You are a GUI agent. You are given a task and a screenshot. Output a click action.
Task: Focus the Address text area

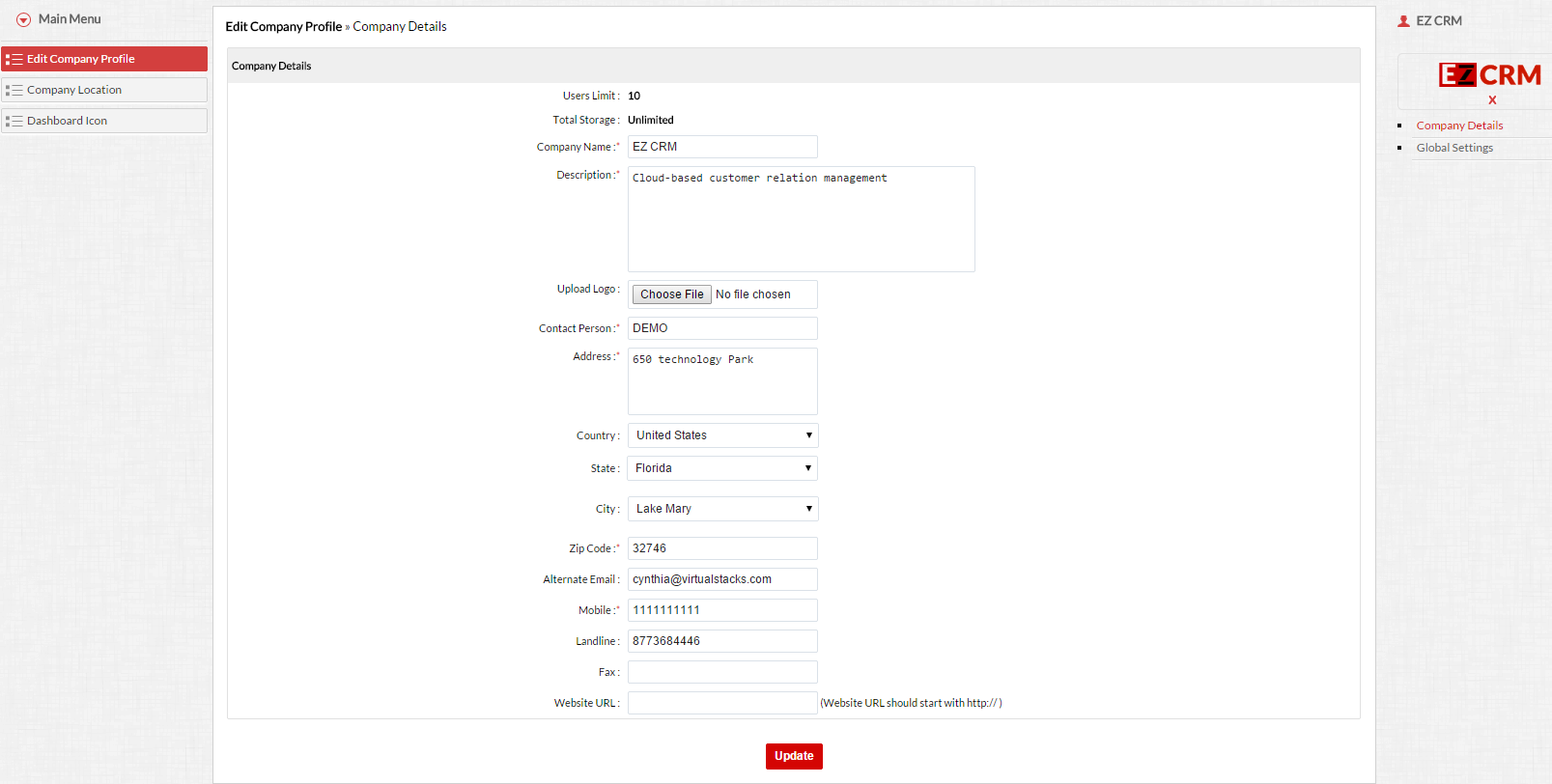coord(722,381)
